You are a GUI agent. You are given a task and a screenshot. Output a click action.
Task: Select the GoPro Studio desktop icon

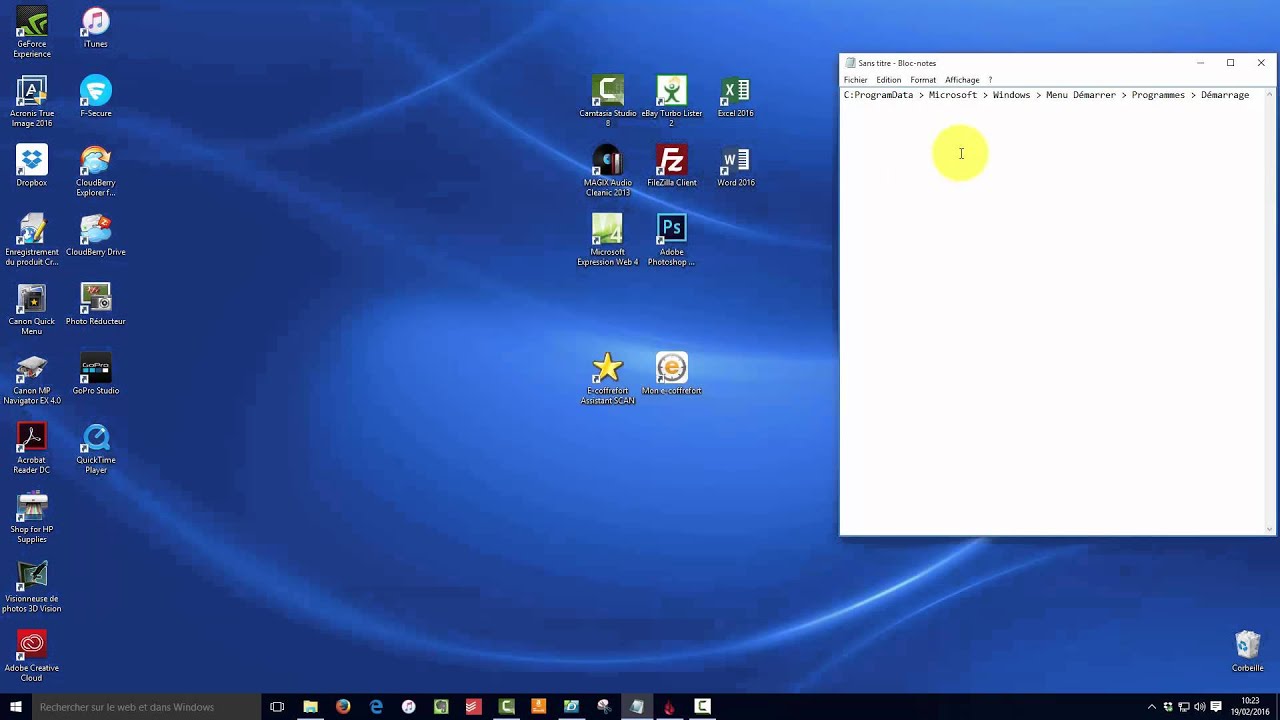click(x=95, y=375)
